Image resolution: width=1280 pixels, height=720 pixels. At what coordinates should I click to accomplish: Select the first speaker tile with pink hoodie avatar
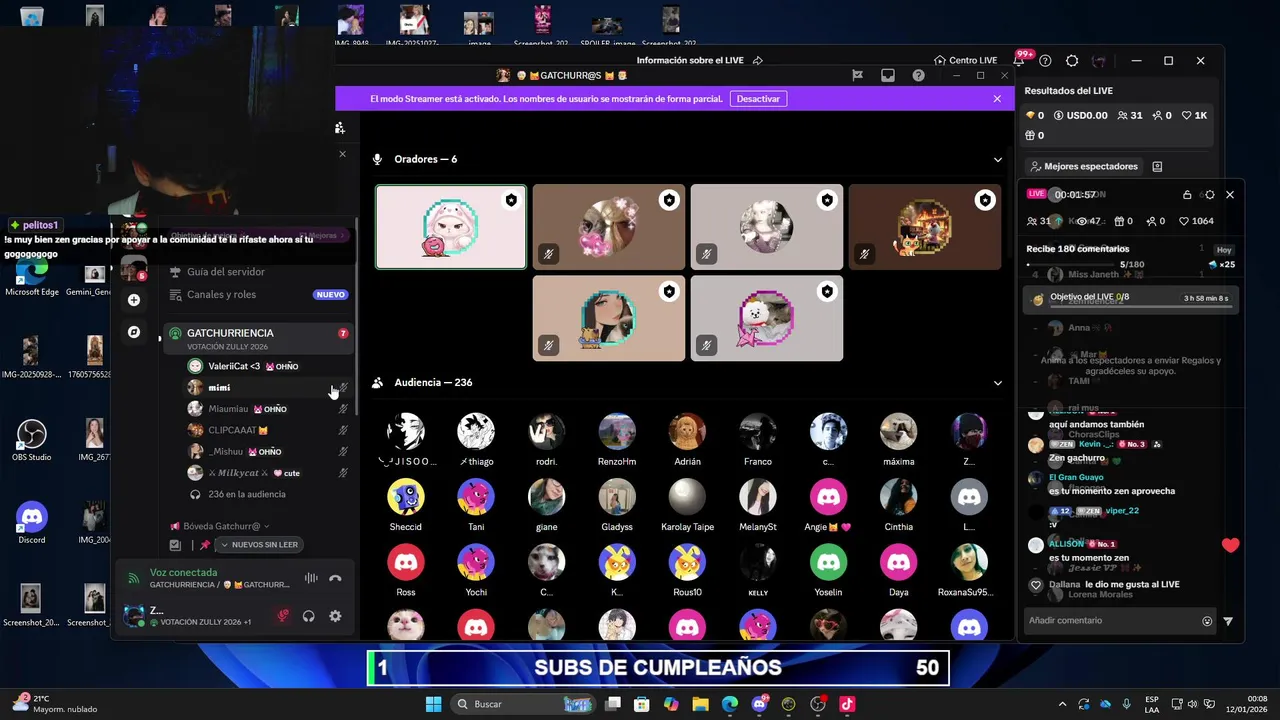(x=451, y=227)
